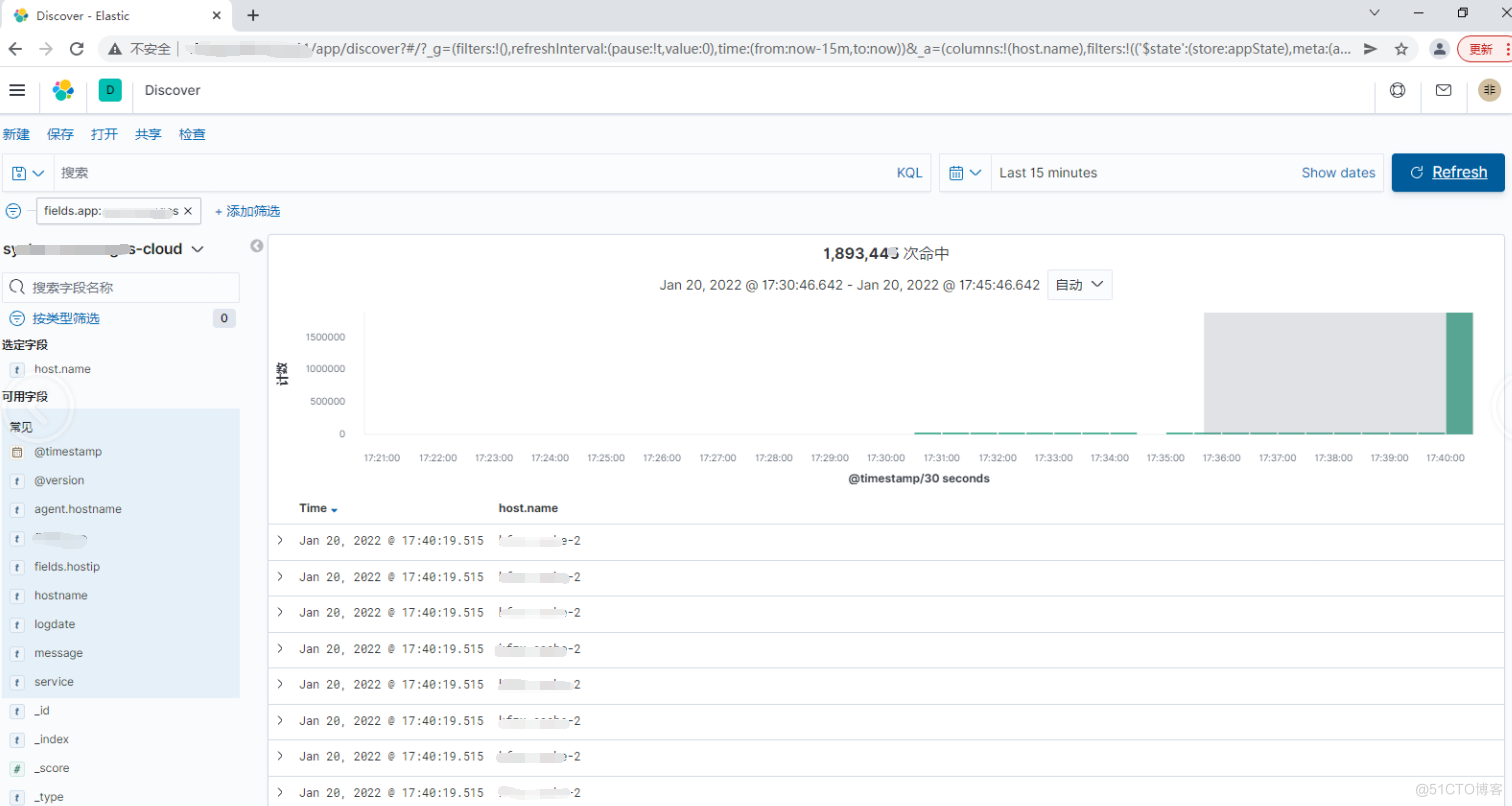The image size is (1512, 806).
Task: Click the Refresh button
Action: (x=1447, y=172)
